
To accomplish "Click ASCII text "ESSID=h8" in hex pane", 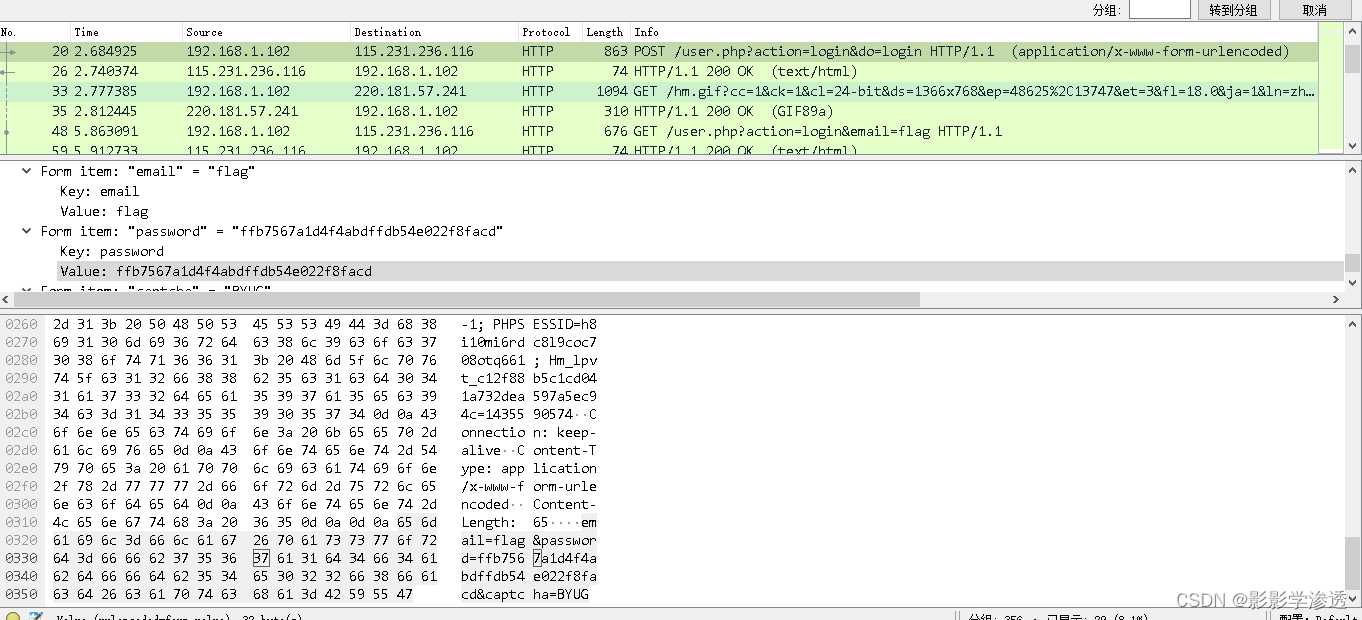I will point(565,324).
